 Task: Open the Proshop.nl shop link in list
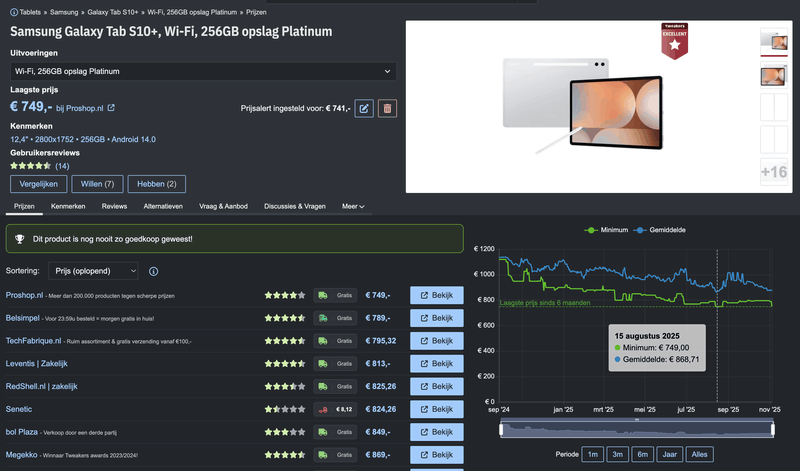click(x=24, y=295)
